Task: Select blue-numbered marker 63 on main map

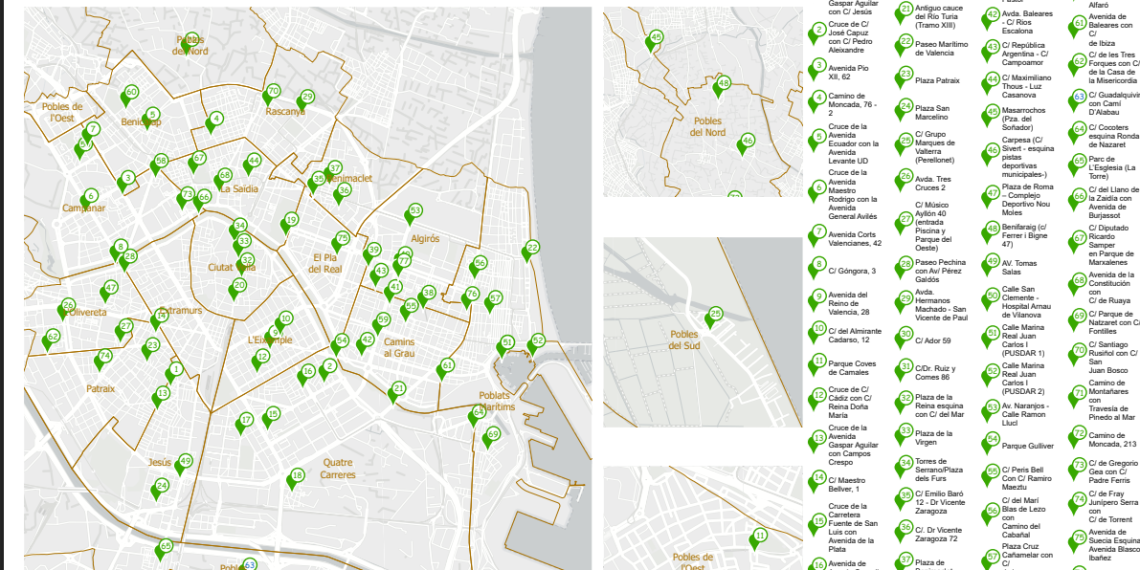Action: 249,565
